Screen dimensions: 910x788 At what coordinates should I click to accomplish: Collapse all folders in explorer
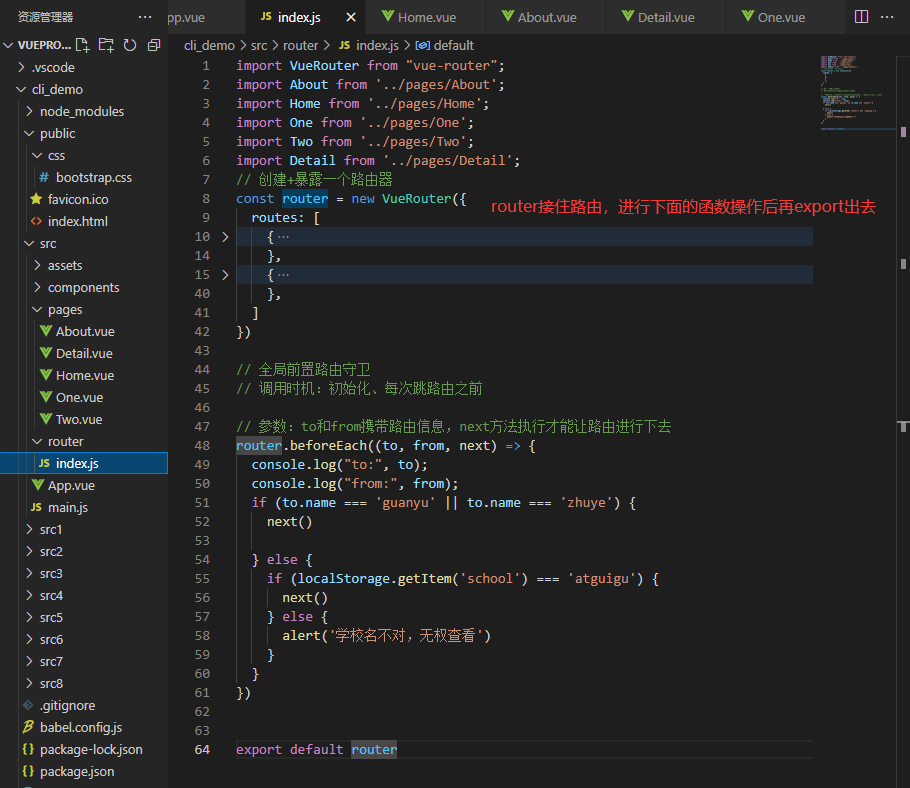(x=154, y=45)
